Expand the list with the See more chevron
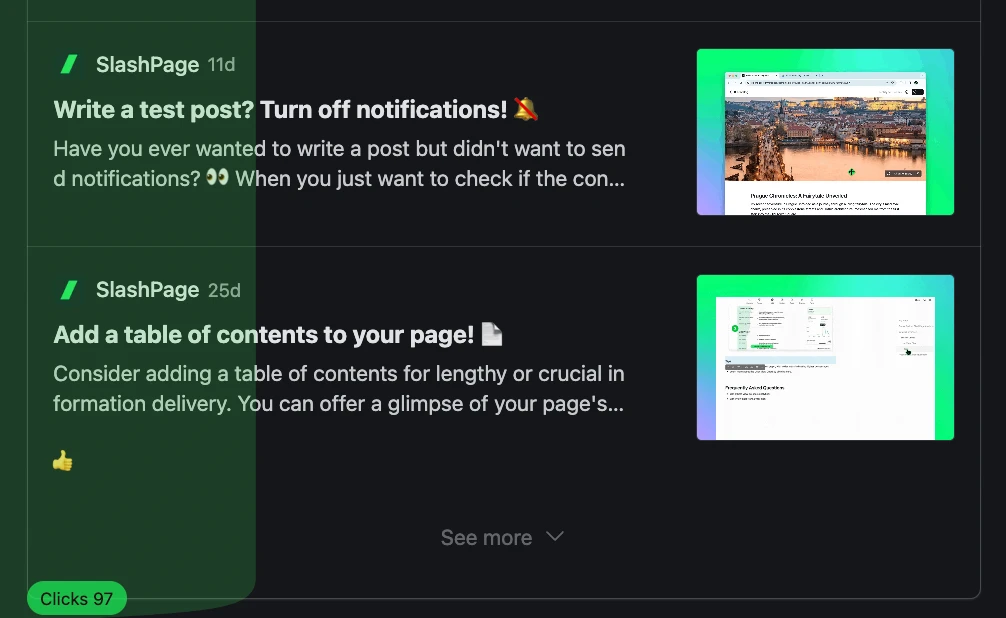 pyautogui.click(x=554, y=536)
